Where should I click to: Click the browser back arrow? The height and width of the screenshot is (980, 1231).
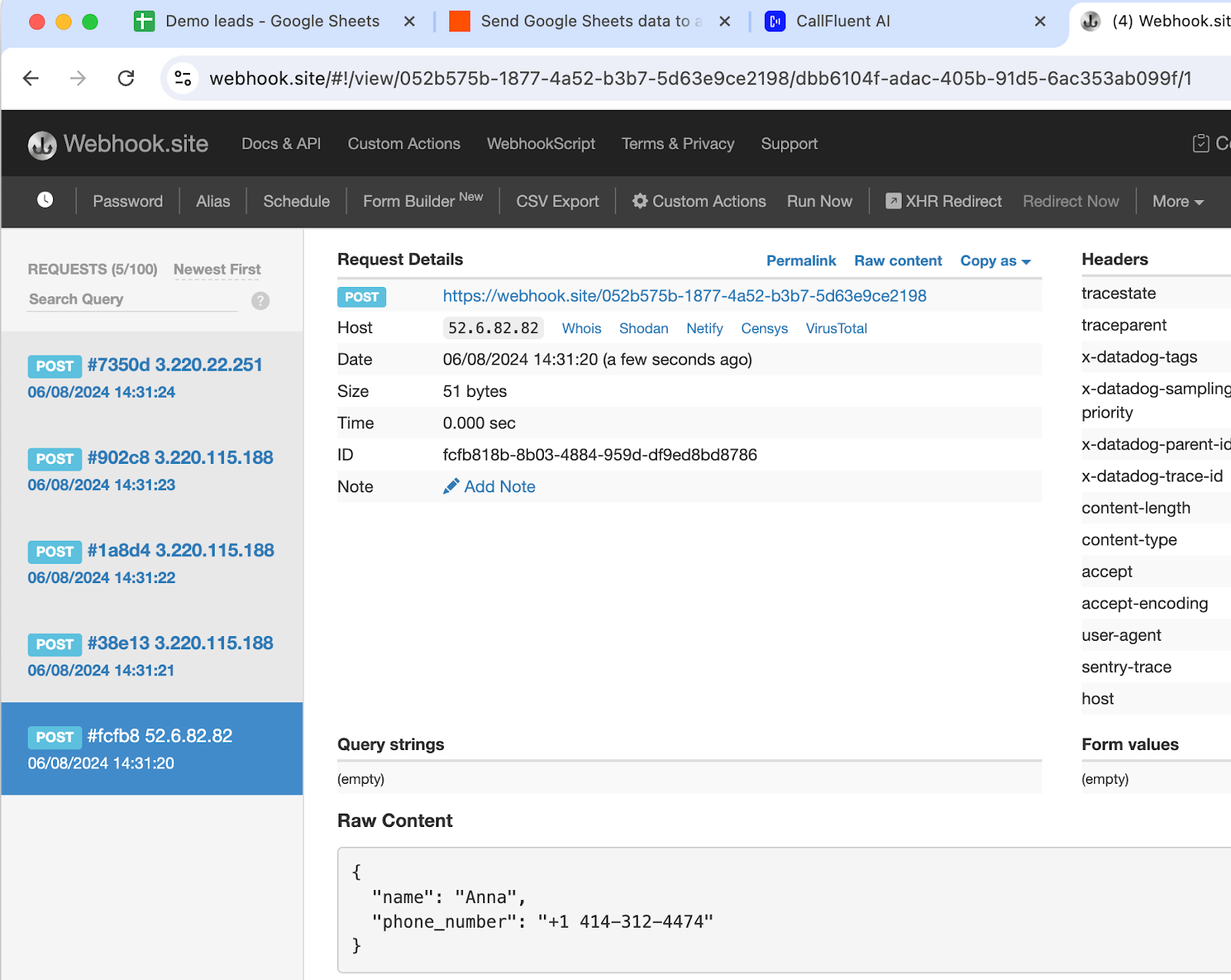point(31,78)
